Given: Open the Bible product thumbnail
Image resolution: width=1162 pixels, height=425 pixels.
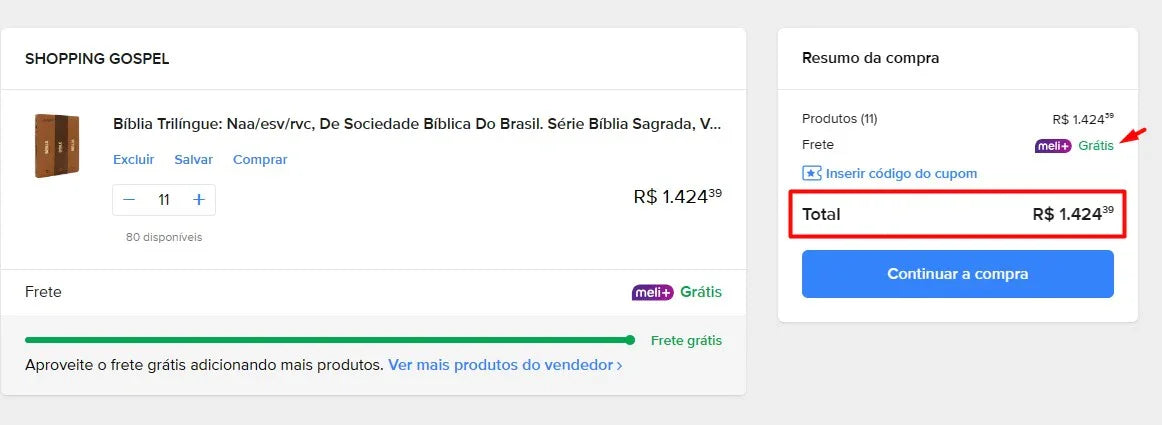Looking at the screenshot, I should 57,145.
